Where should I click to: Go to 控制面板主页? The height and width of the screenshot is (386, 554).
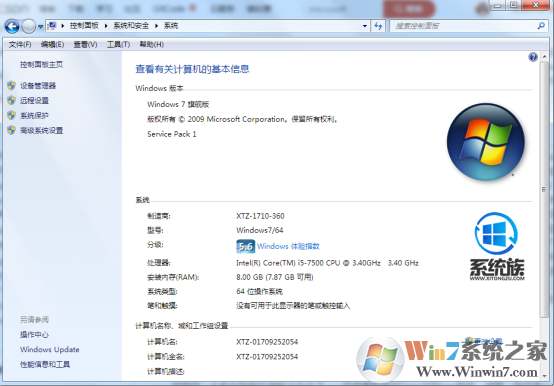click(x=42, y=65)
